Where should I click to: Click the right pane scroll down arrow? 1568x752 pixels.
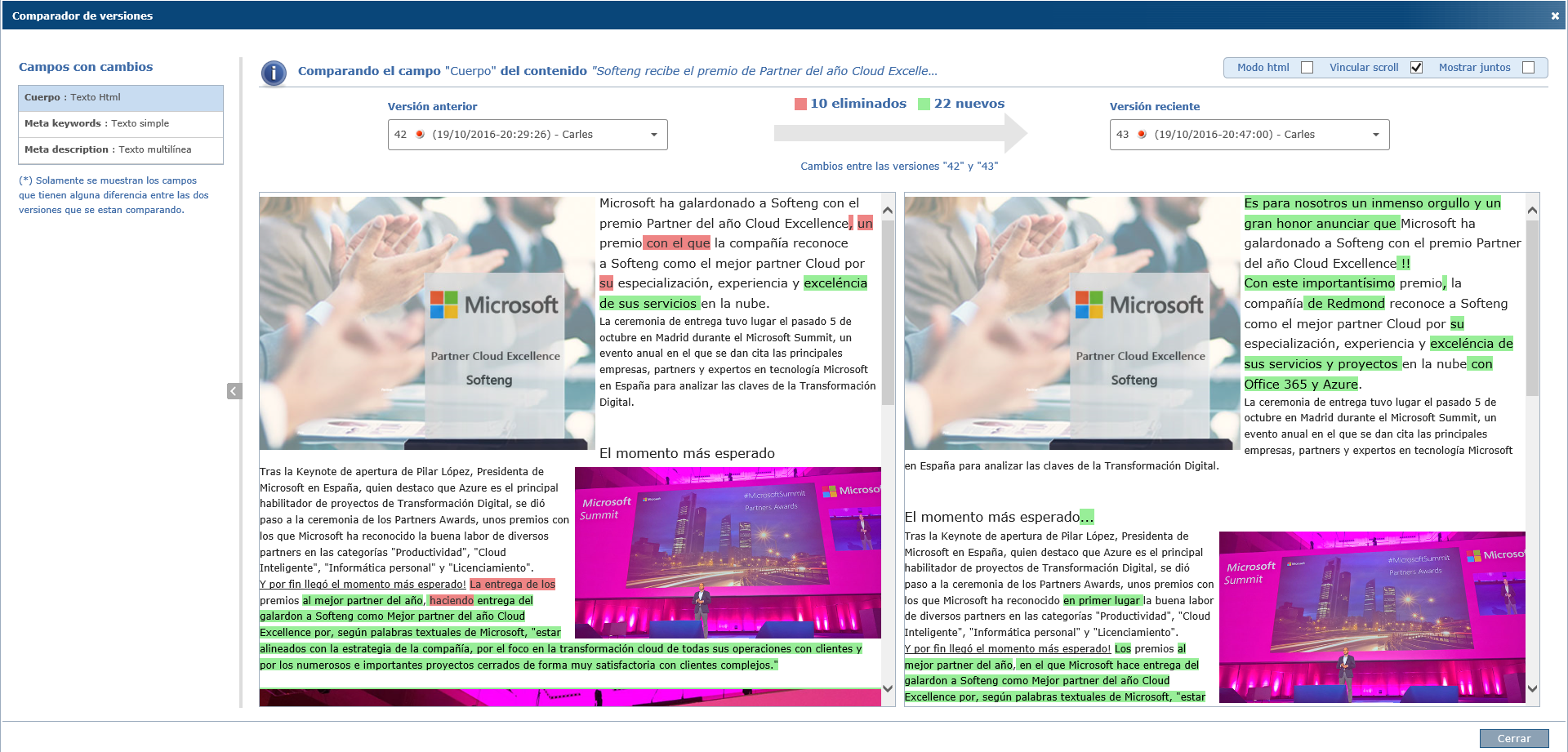[1532, 689]
